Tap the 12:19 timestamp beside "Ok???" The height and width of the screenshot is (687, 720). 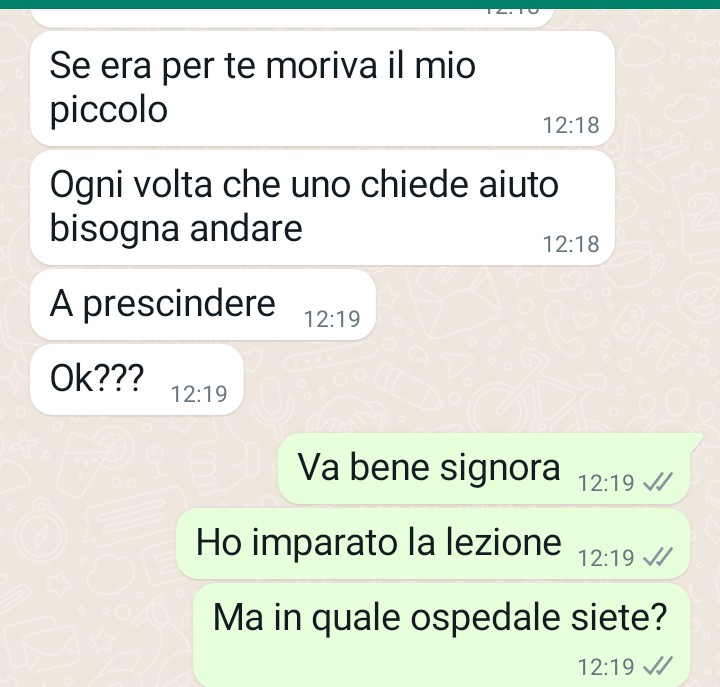(x=199, y=394)
